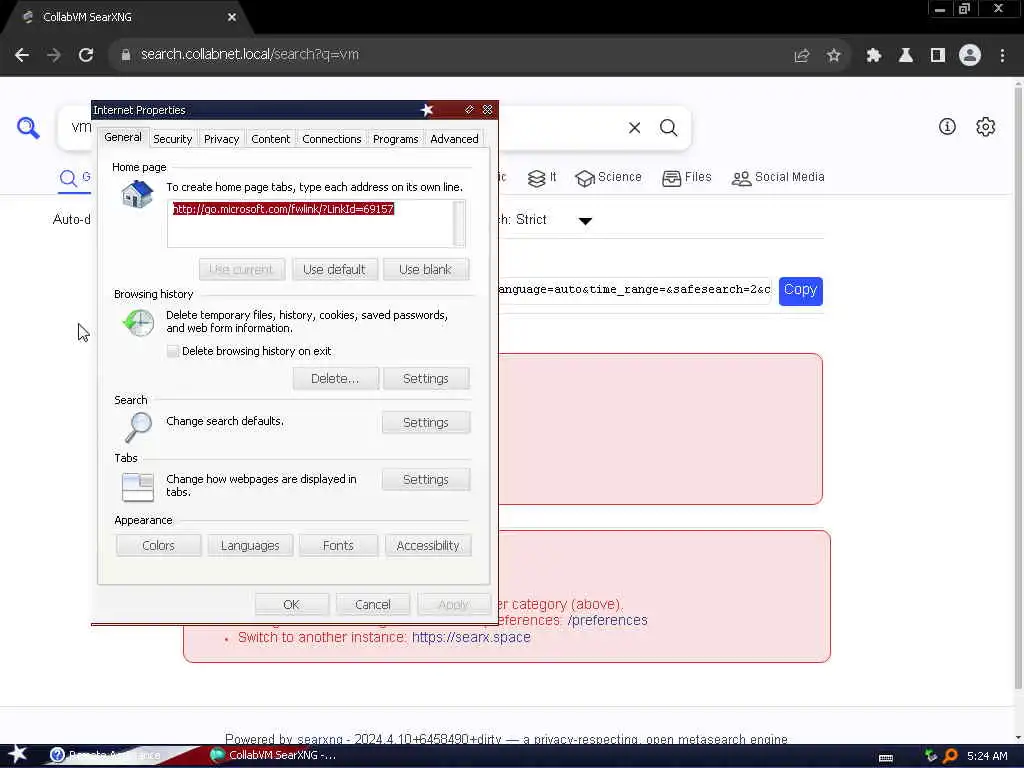The width and height of the screenshot is (1024, 768).
Task: Open Tabs Settings button
Action: coord(426,480)
